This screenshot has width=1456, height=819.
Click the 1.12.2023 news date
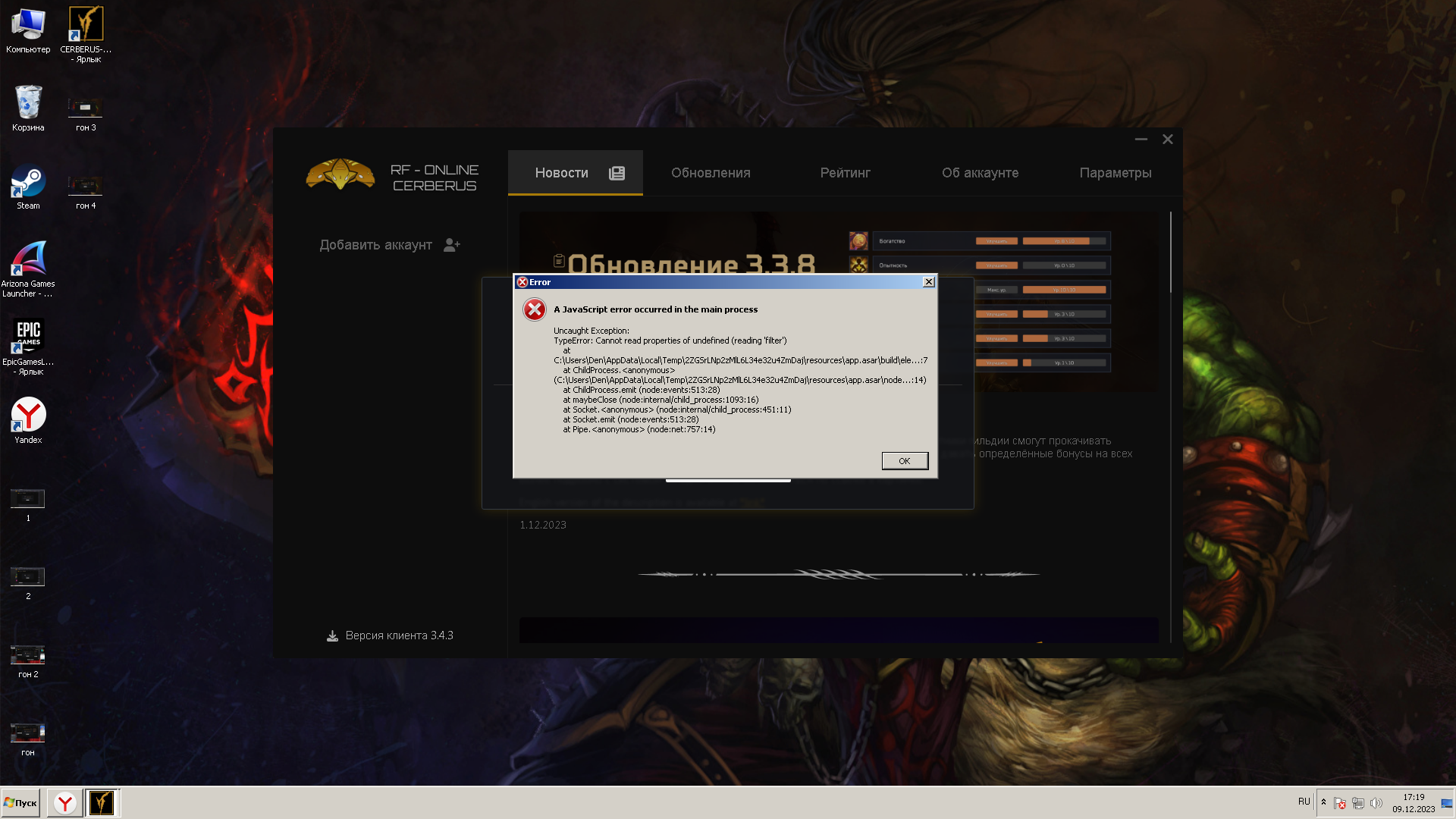(543, 525)
